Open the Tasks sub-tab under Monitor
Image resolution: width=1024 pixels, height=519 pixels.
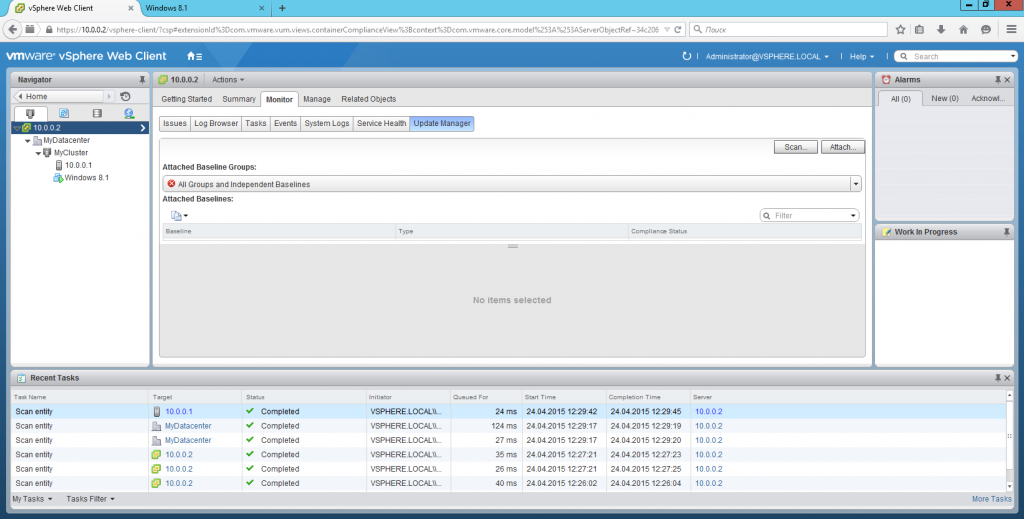(256, 123)
